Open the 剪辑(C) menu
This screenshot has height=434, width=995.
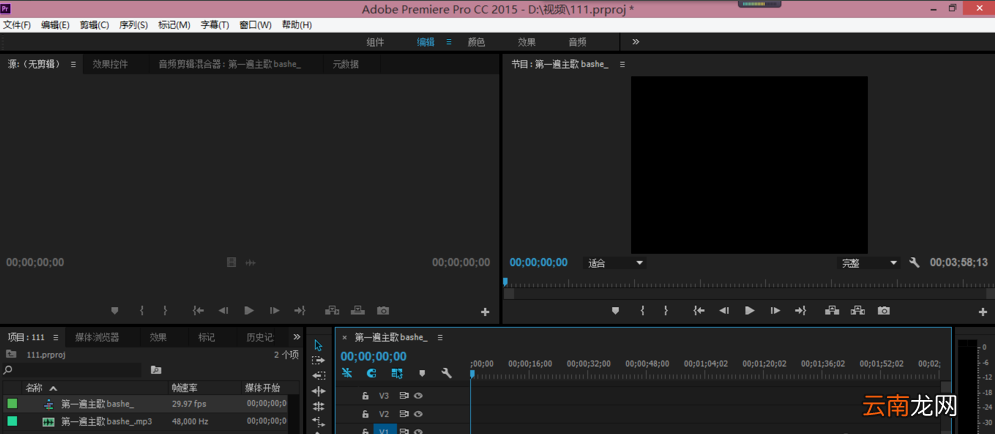click(95, 25)
